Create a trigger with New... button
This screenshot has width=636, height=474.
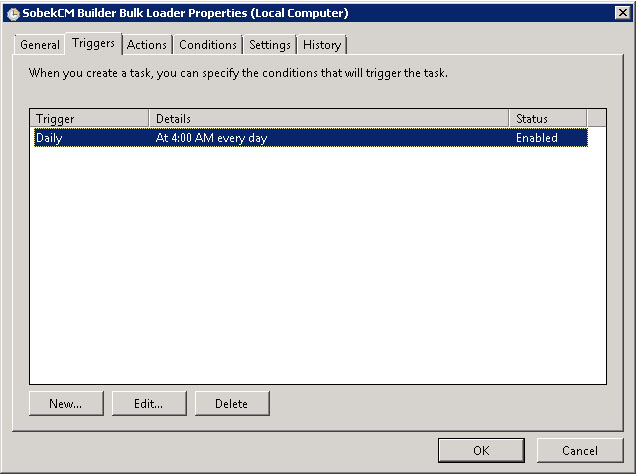click(x=66, y=403)
